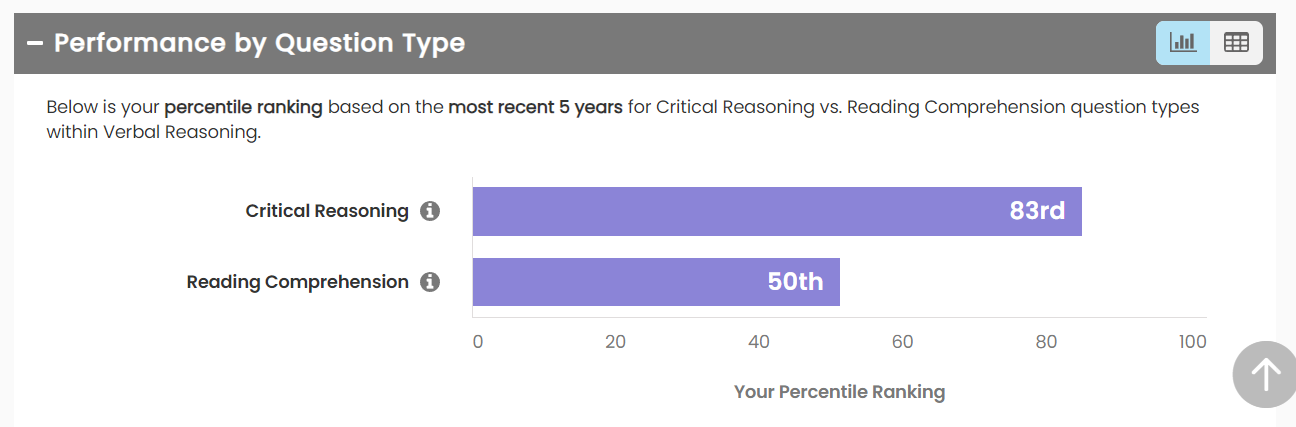Open Reading Comprehension info icon
The image size is (1296, 427).
point(430,282)
